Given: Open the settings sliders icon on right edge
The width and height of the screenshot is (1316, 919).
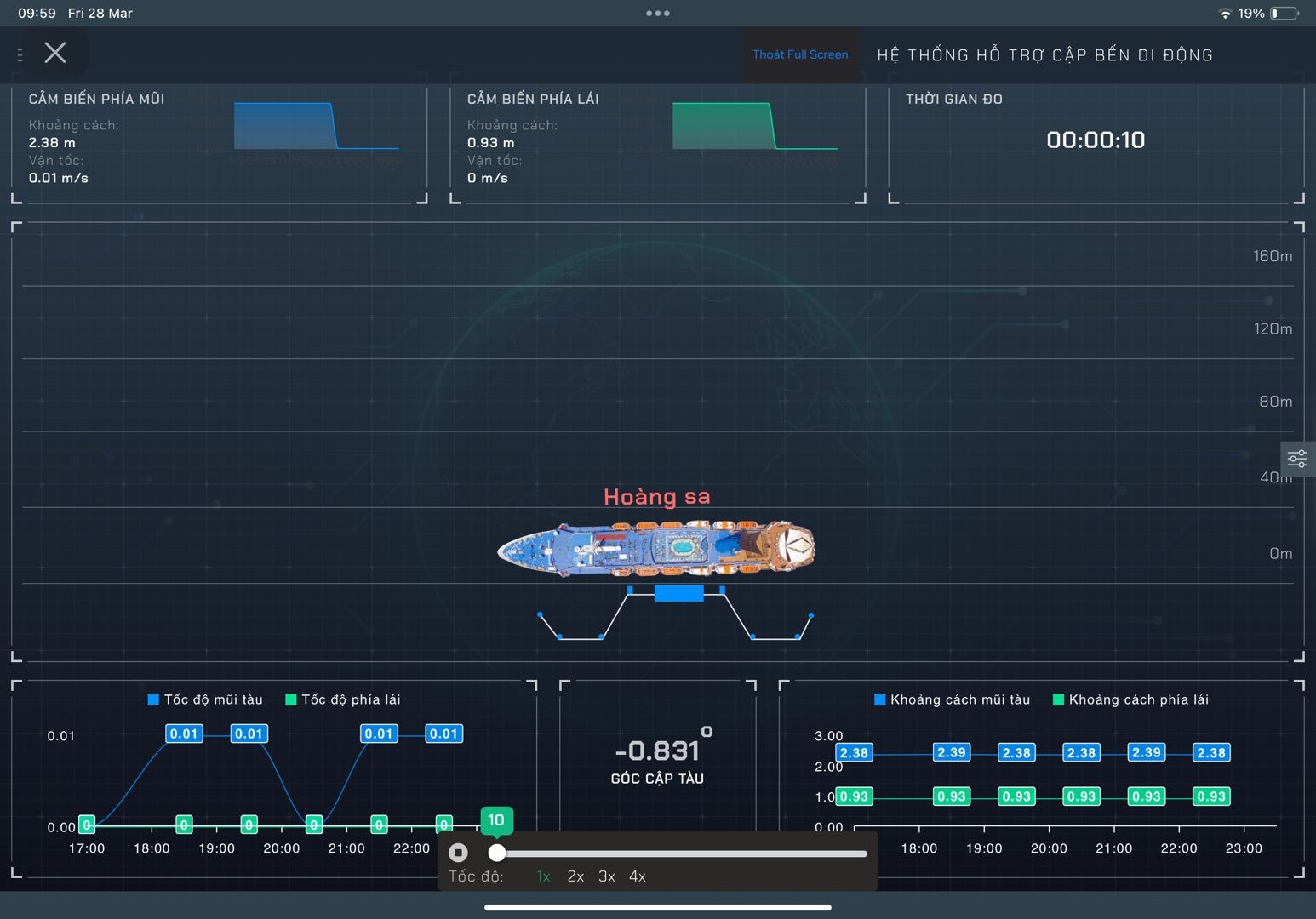Looking at the screenshot, I should (x=1296, y=459).
